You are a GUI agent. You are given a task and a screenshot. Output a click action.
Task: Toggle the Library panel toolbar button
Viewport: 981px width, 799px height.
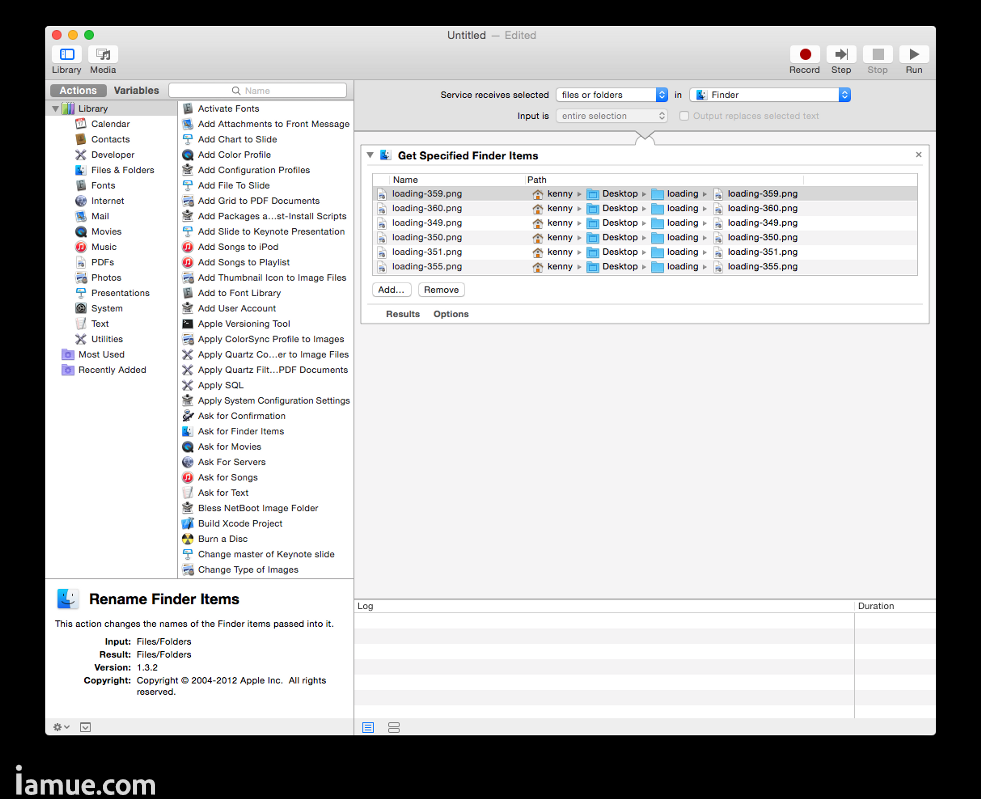click(x=67, y=54)
